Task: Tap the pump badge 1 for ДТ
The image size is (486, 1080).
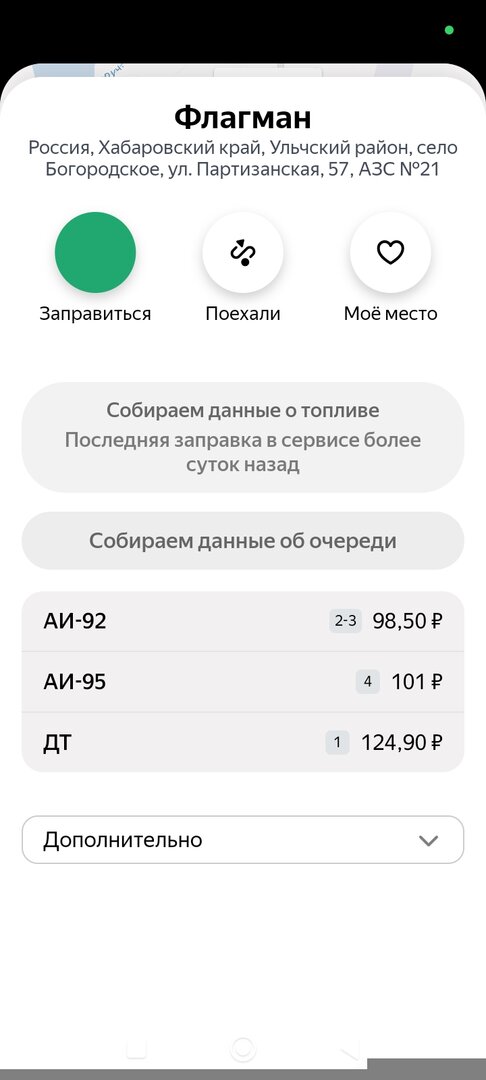Action: [x=337, y=742]
